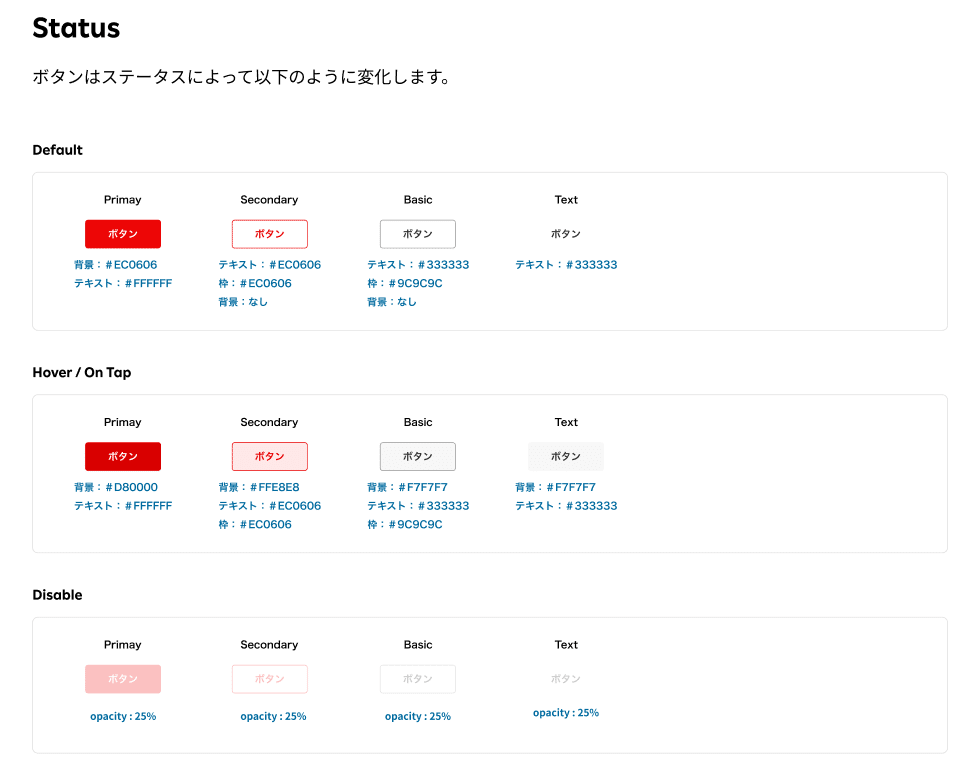Click the Text label in Disable section

[x=566, y=645]
